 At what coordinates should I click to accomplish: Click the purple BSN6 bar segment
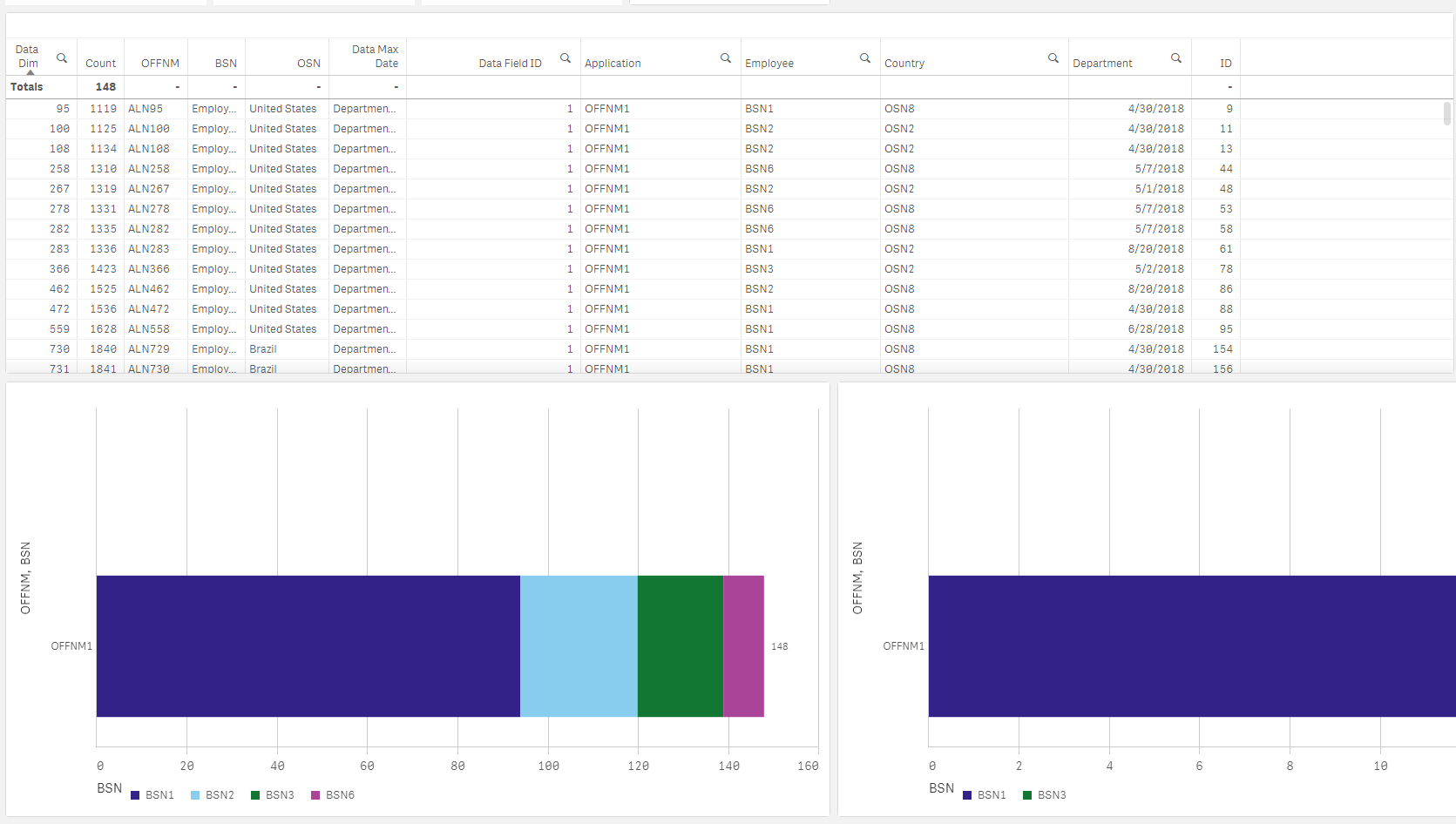[x=743, y=646]
